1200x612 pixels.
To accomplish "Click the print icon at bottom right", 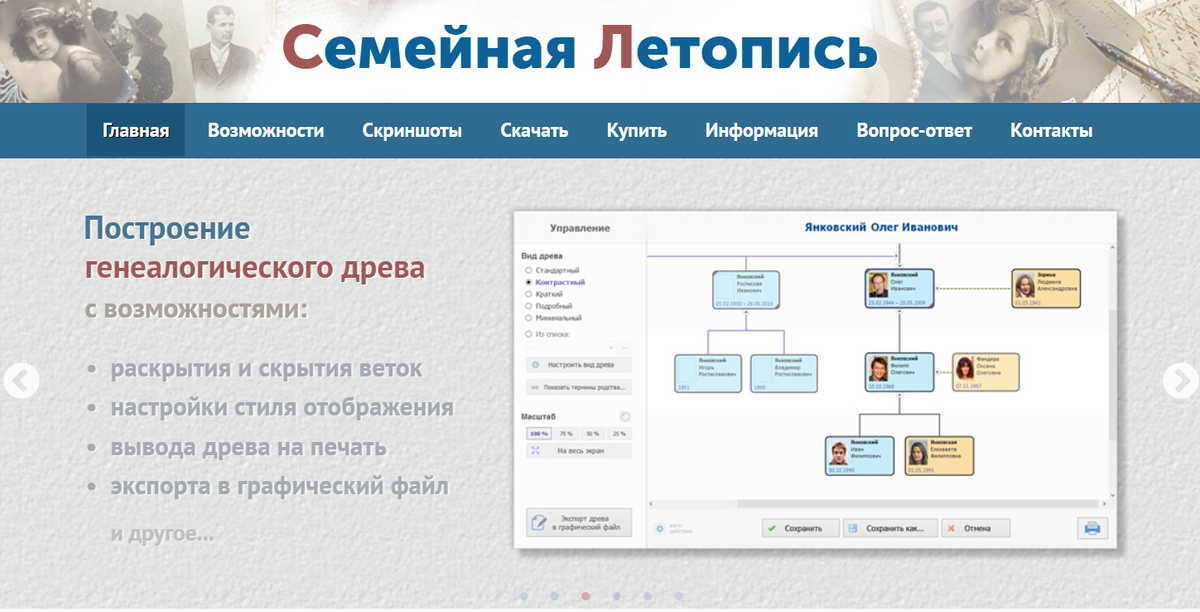I will (x=1091, y=528).
